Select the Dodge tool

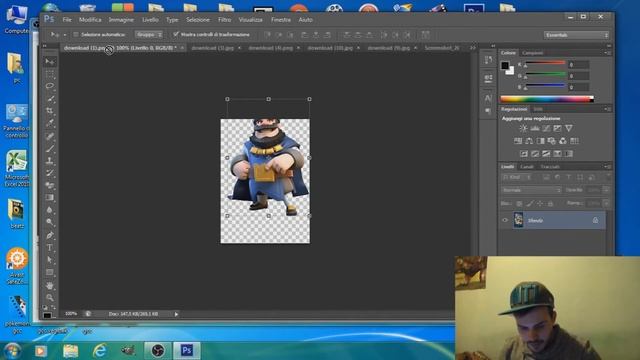point(50,222)
